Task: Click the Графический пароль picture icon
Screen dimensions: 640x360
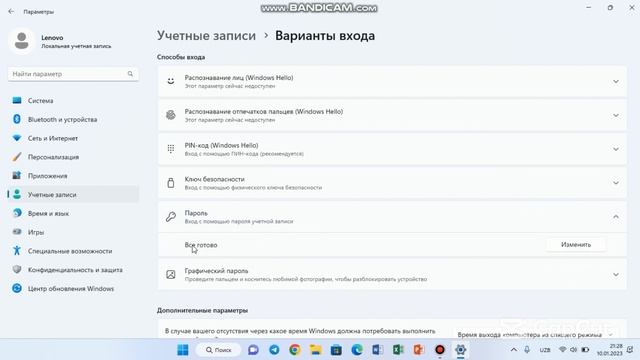Action: 171,274
